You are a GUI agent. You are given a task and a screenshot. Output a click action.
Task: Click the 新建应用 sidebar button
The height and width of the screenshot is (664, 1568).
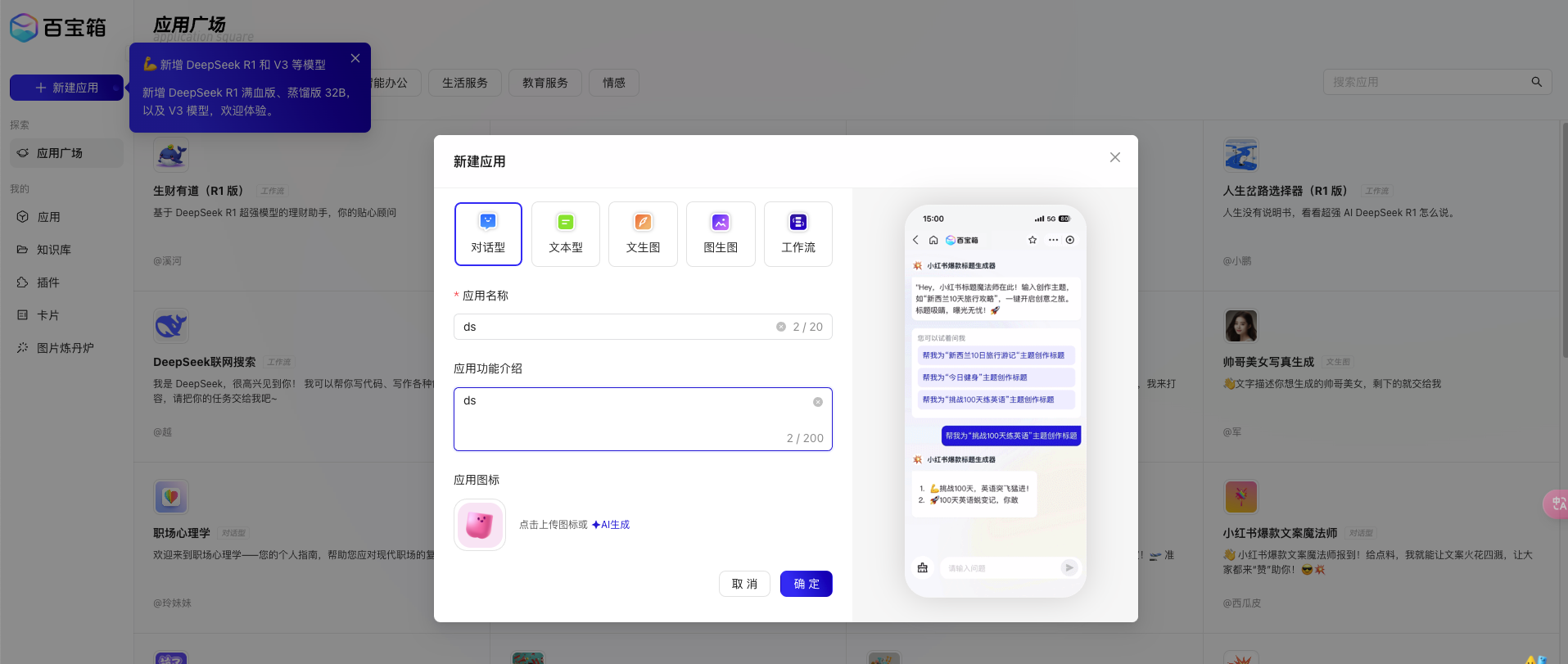(66, 88)
